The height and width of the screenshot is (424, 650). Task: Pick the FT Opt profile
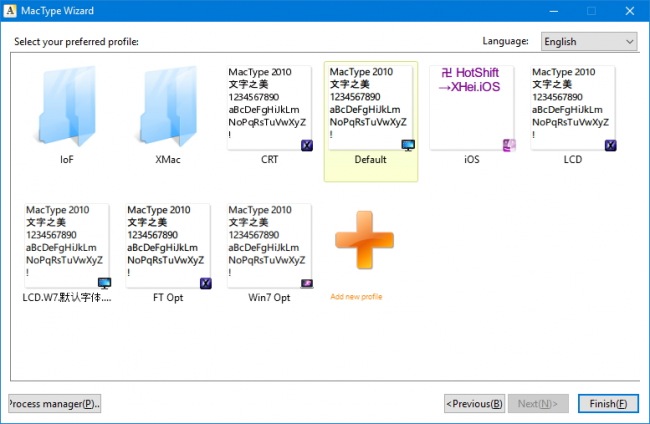point(168,246)
